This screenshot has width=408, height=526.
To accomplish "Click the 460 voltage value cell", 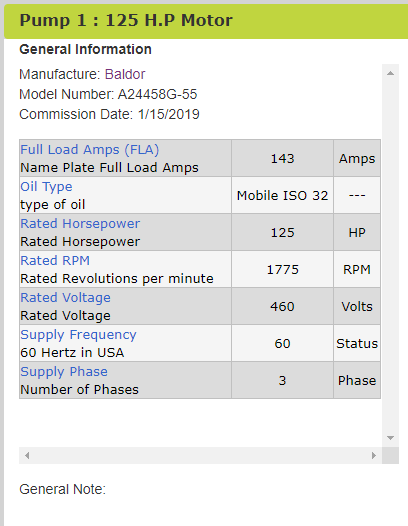I will (282, 306).
